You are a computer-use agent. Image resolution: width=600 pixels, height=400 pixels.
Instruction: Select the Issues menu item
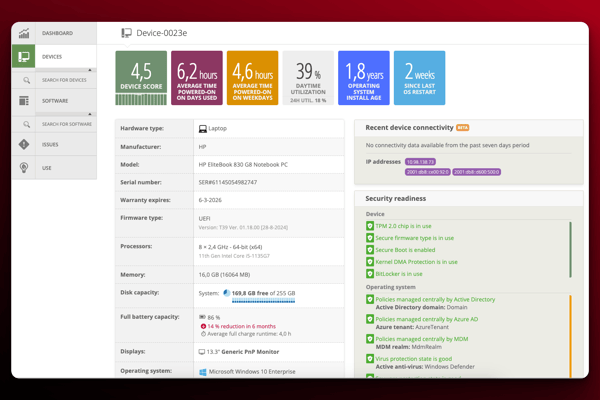50,145
